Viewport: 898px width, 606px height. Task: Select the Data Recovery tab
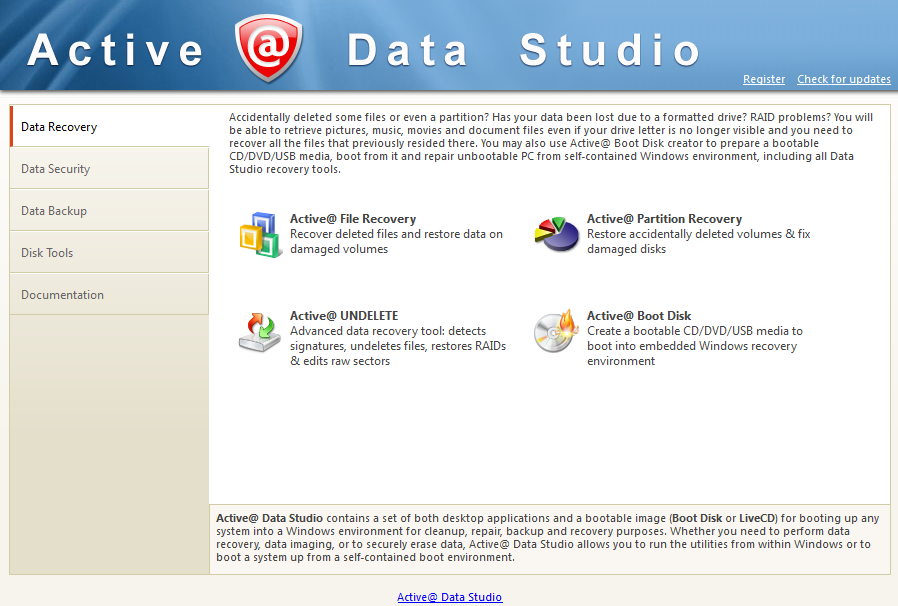coord(109,127)
